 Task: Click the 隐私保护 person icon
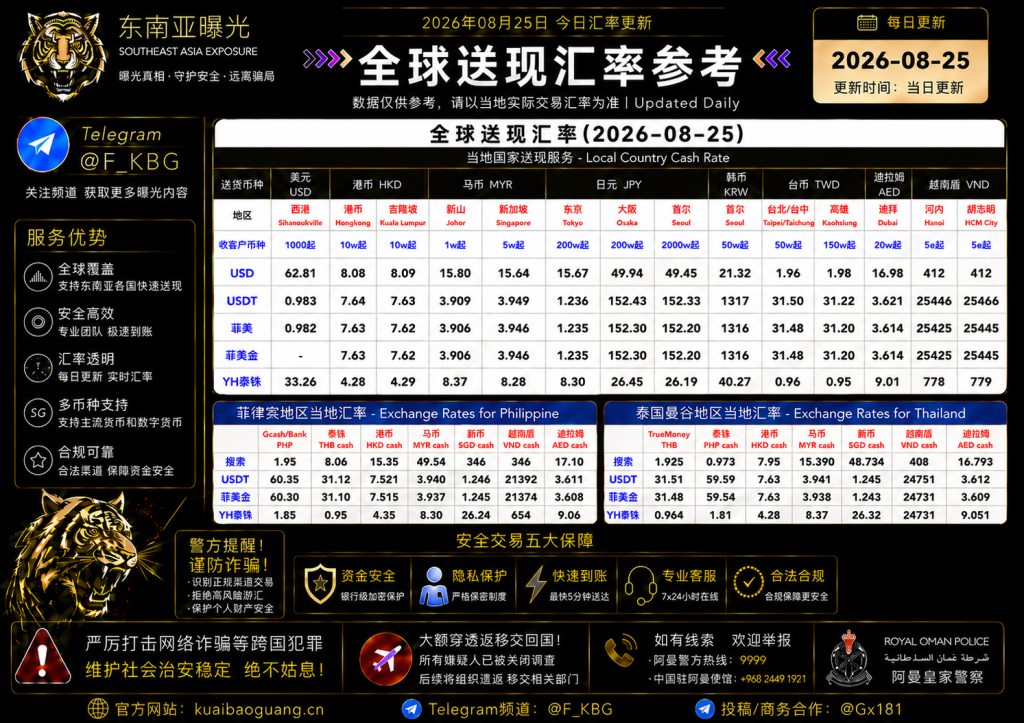tap(434, 586)
